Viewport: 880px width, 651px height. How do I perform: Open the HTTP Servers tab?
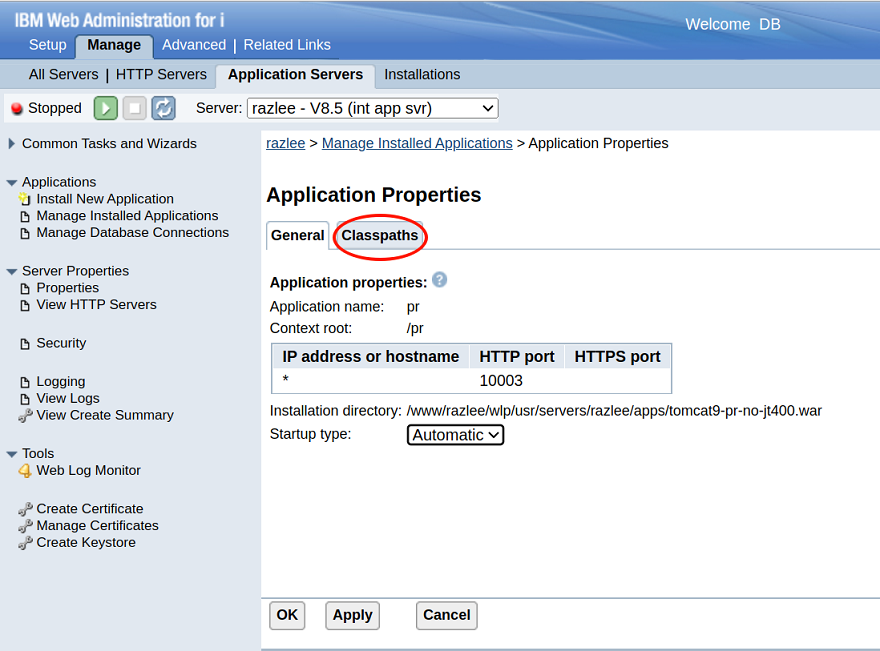[161, 75]
